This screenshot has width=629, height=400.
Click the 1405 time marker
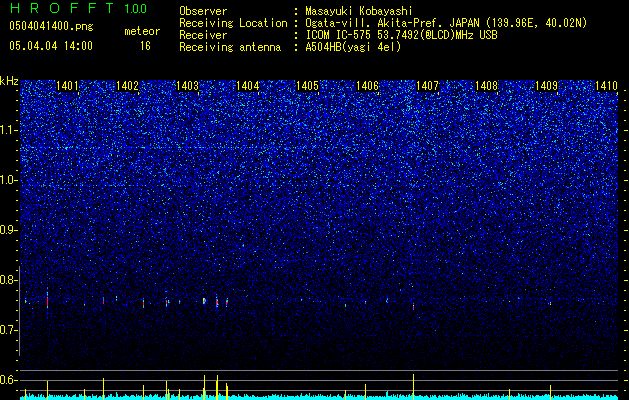[307, 85]
